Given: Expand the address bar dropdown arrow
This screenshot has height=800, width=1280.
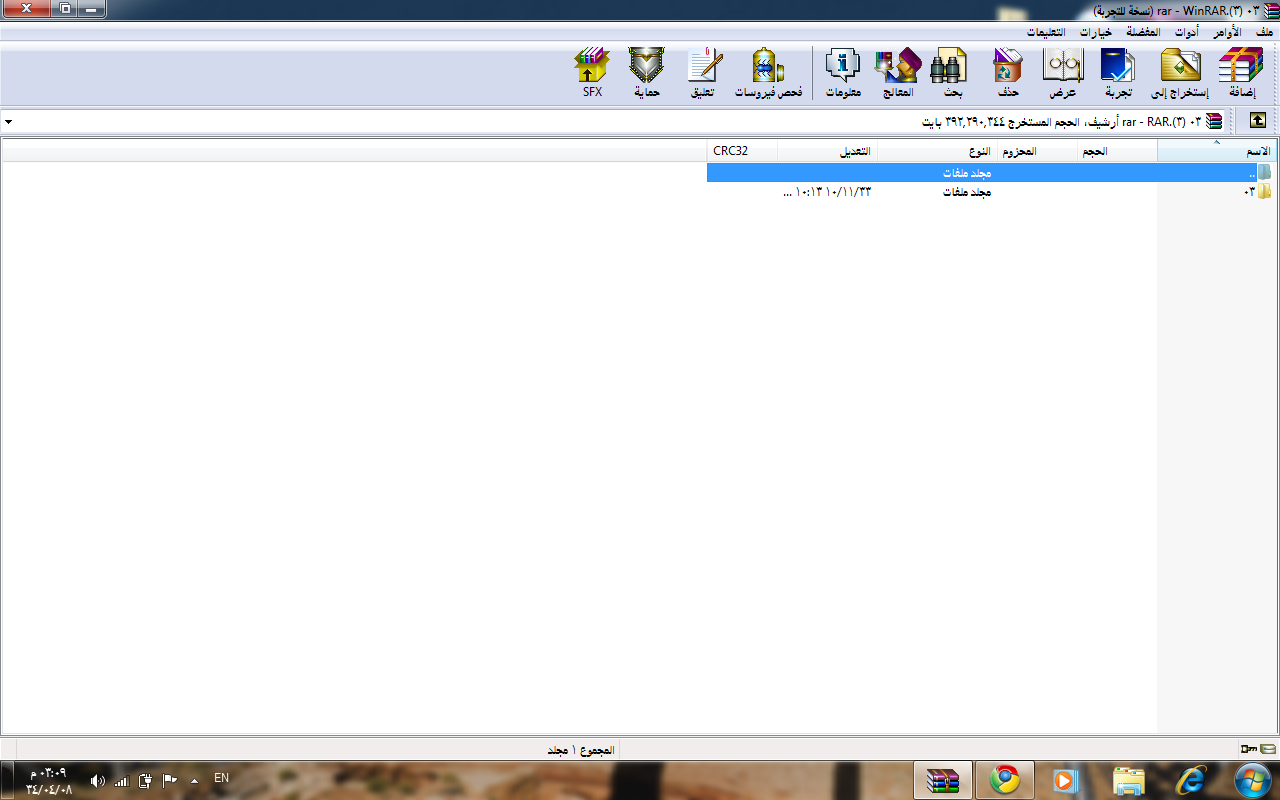Looking at the screenshot, I should coord(9,122).
